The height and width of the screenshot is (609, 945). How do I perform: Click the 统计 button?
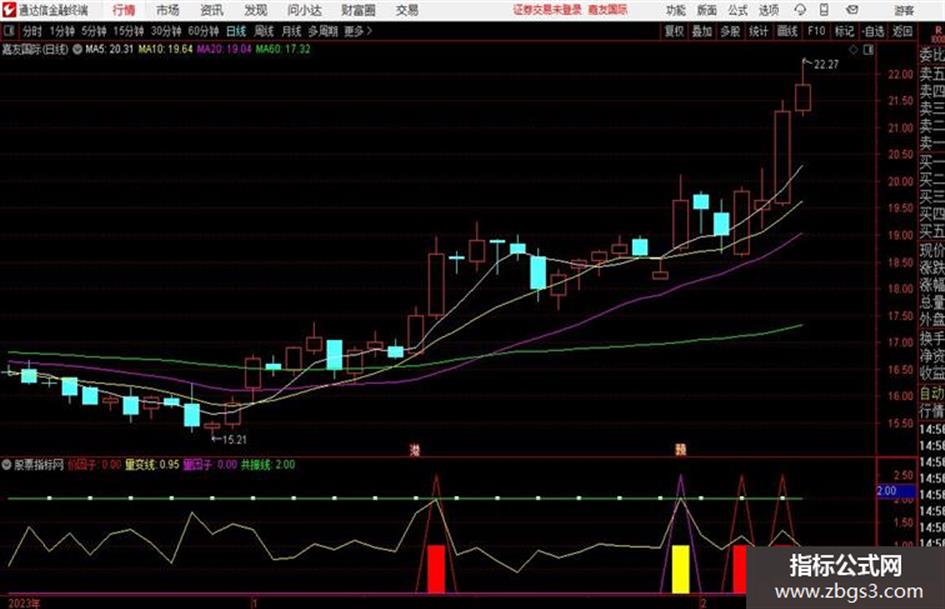pyautogui.click(x=759, y=31)
